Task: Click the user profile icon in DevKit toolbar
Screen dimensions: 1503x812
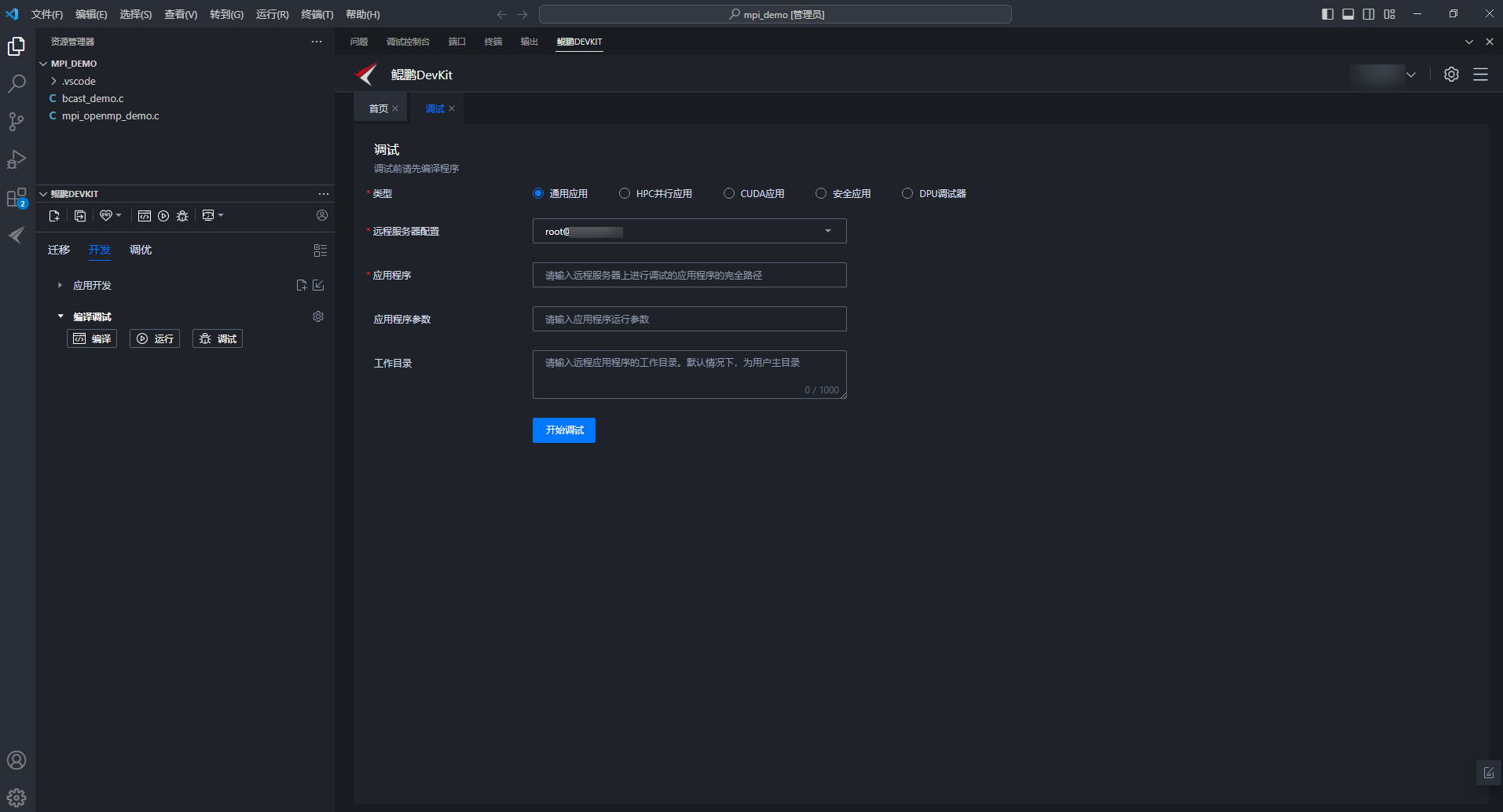Action: pos(322,215)
